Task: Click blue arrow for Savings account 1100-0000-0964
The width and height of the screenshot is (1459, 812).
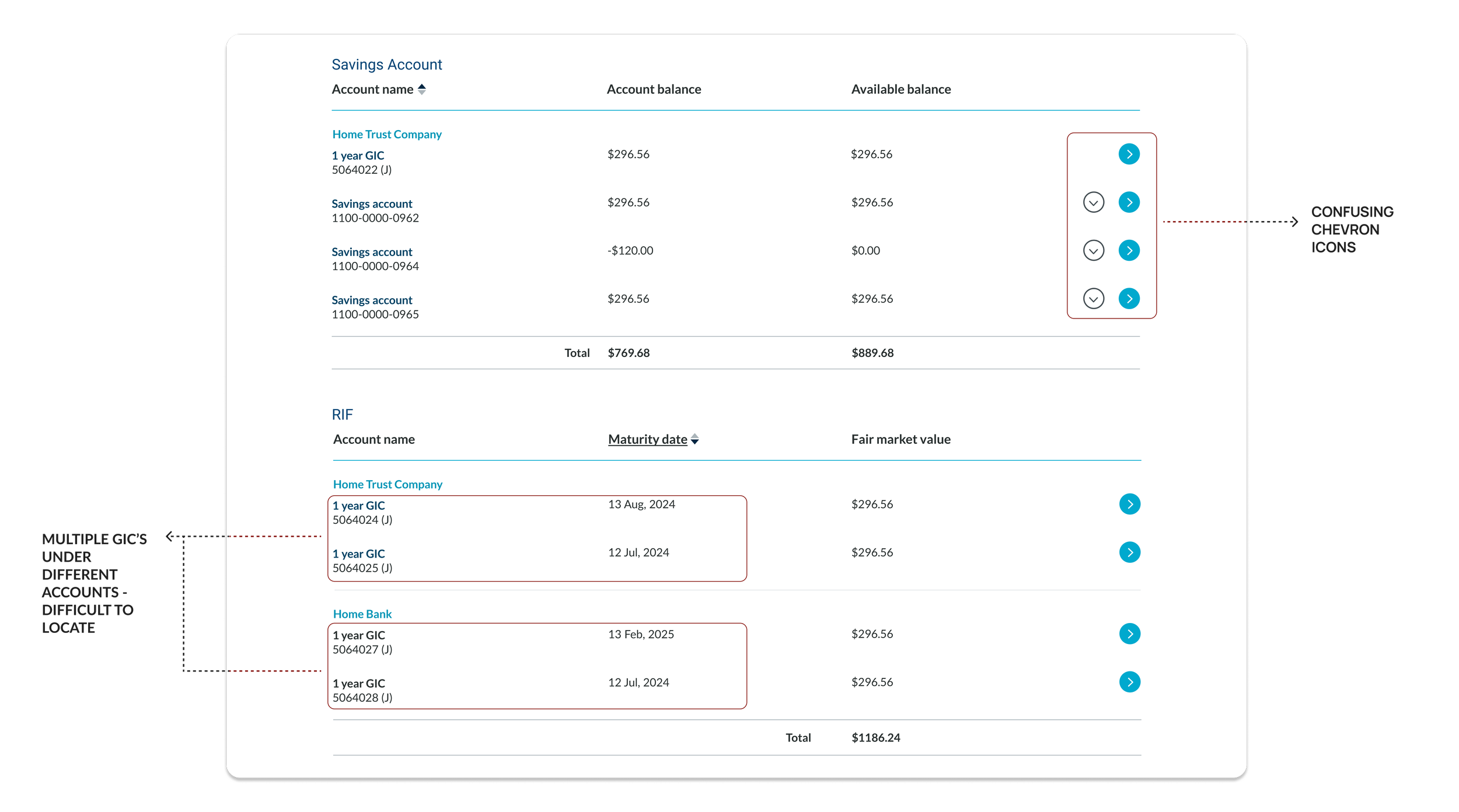Action: coord(1129,250)
